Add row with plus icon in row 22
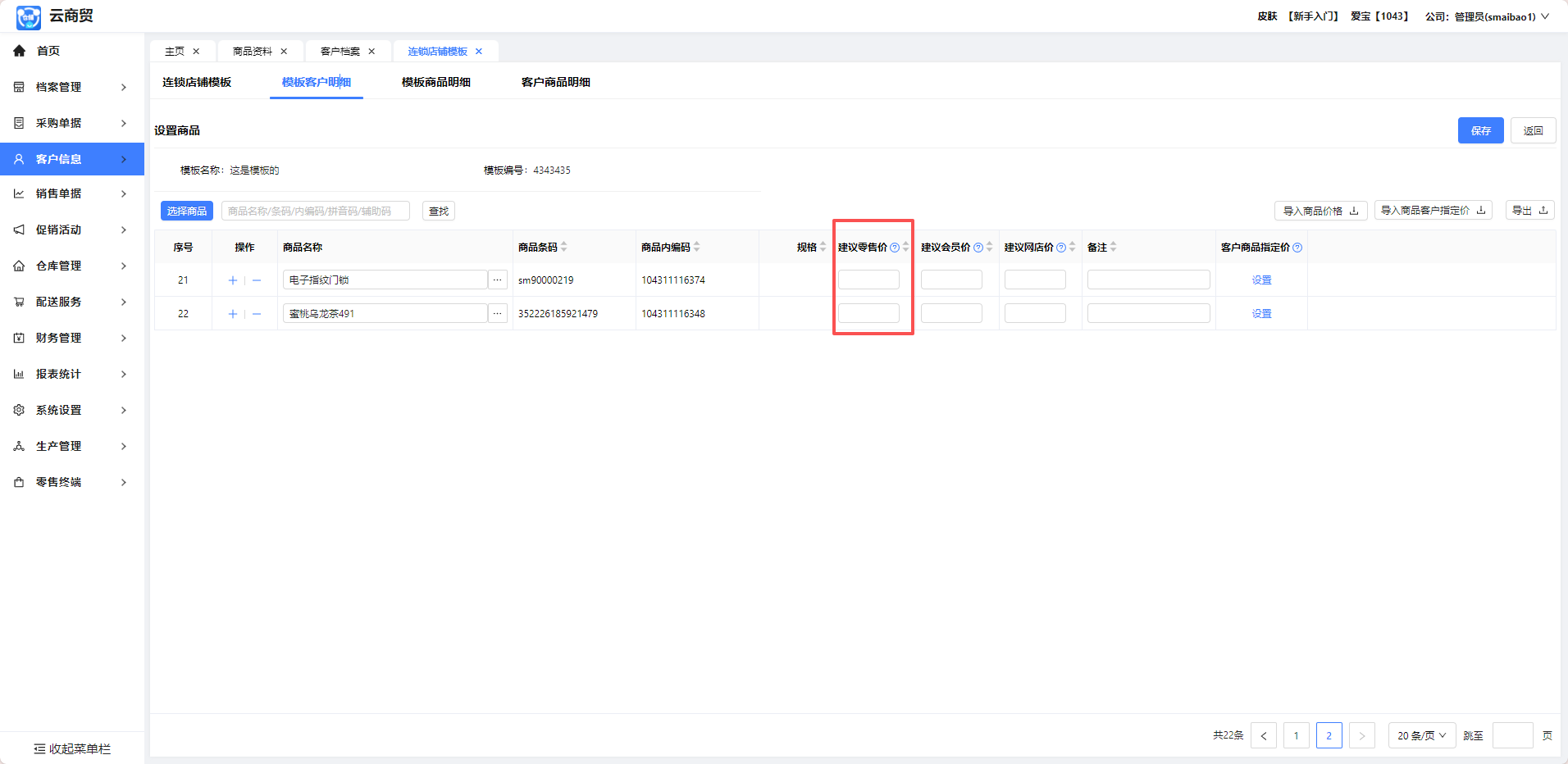Screen dimensions: 1568x764 click(233, 314)
